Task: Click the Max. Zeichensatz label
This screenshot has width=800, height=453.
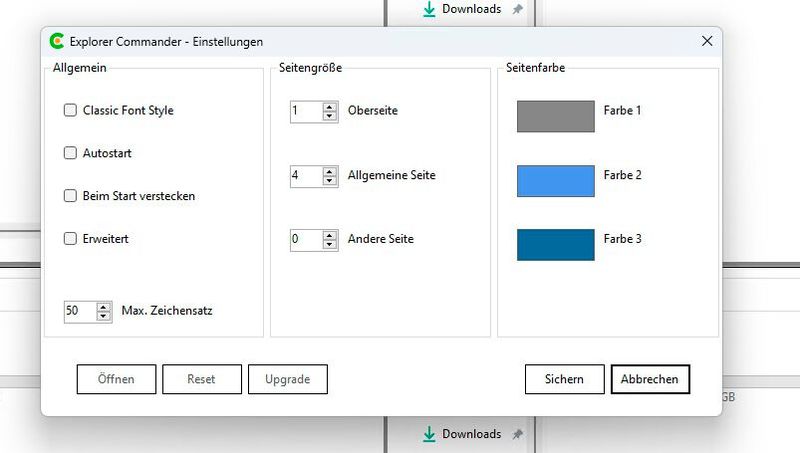Action: (167, 311)
